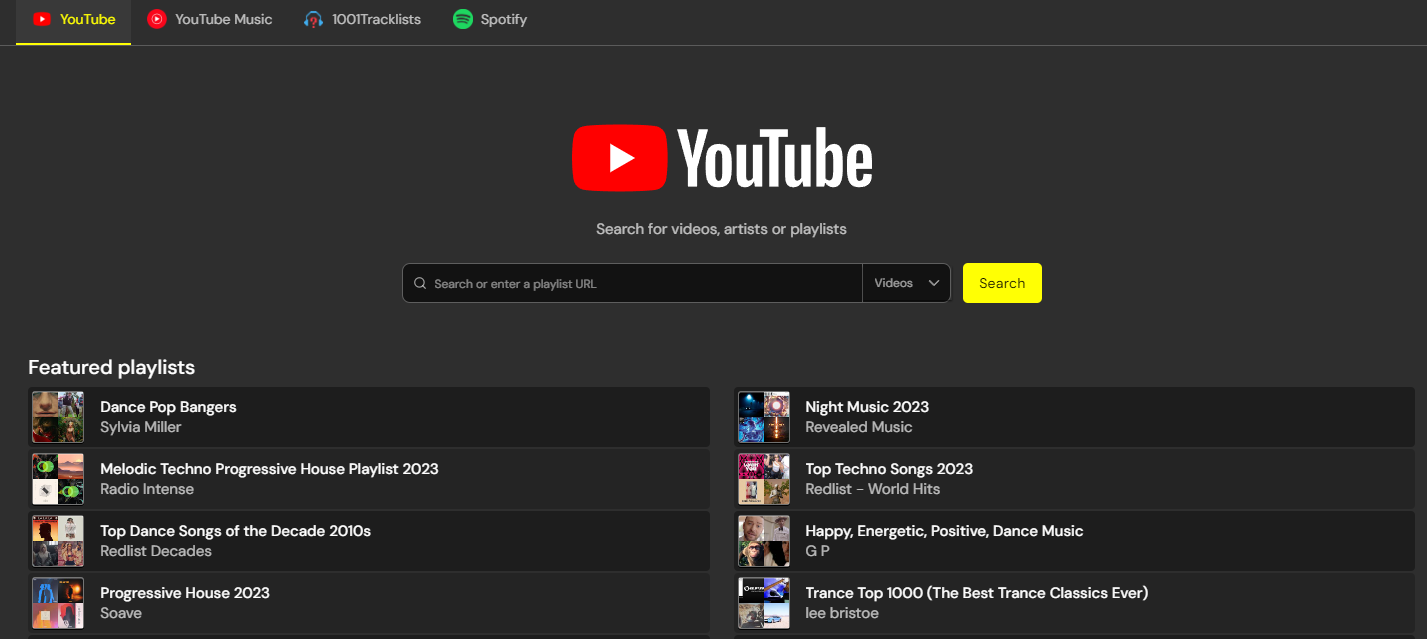Open the Videos search type dropdown
This screenshot has width=1427, height=639.
tap(905, 283)
